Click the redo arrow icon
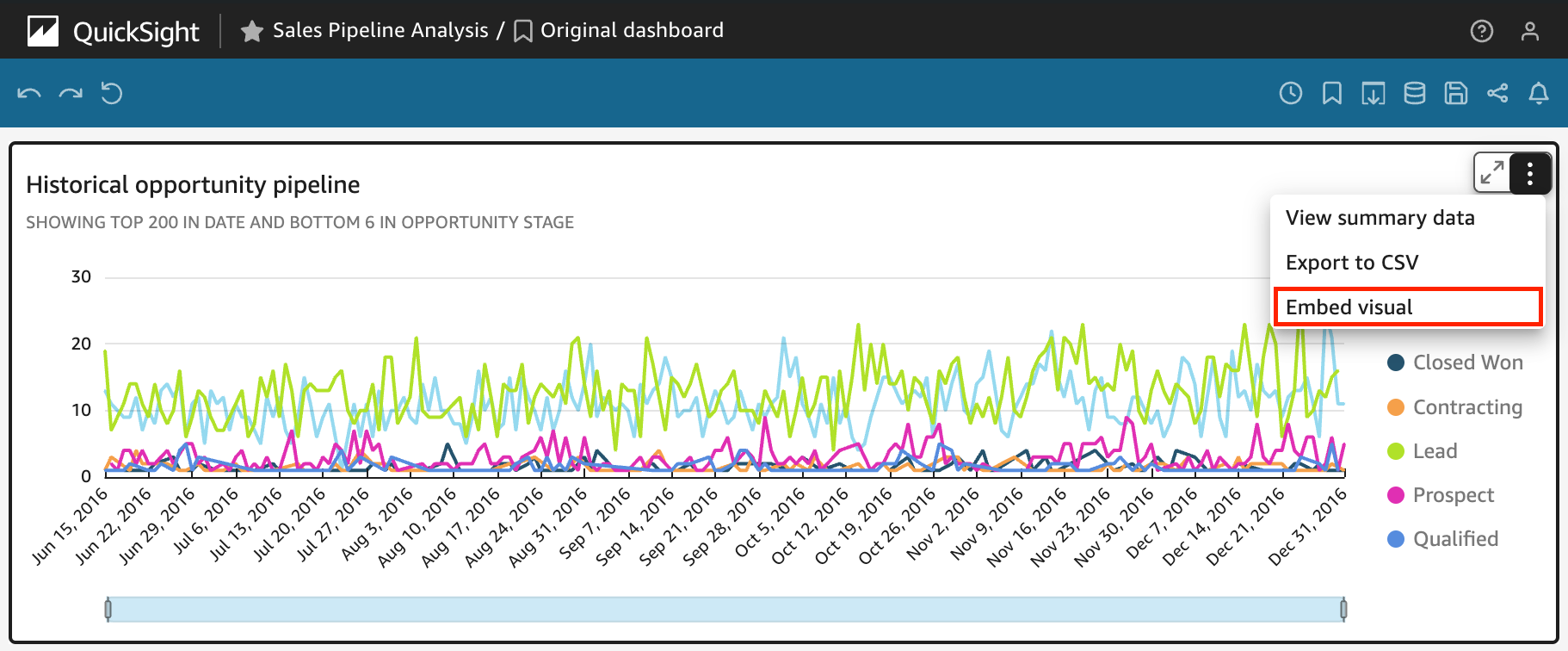Image resolution: width=1568 pixels, height=651 pixels. 71,93
